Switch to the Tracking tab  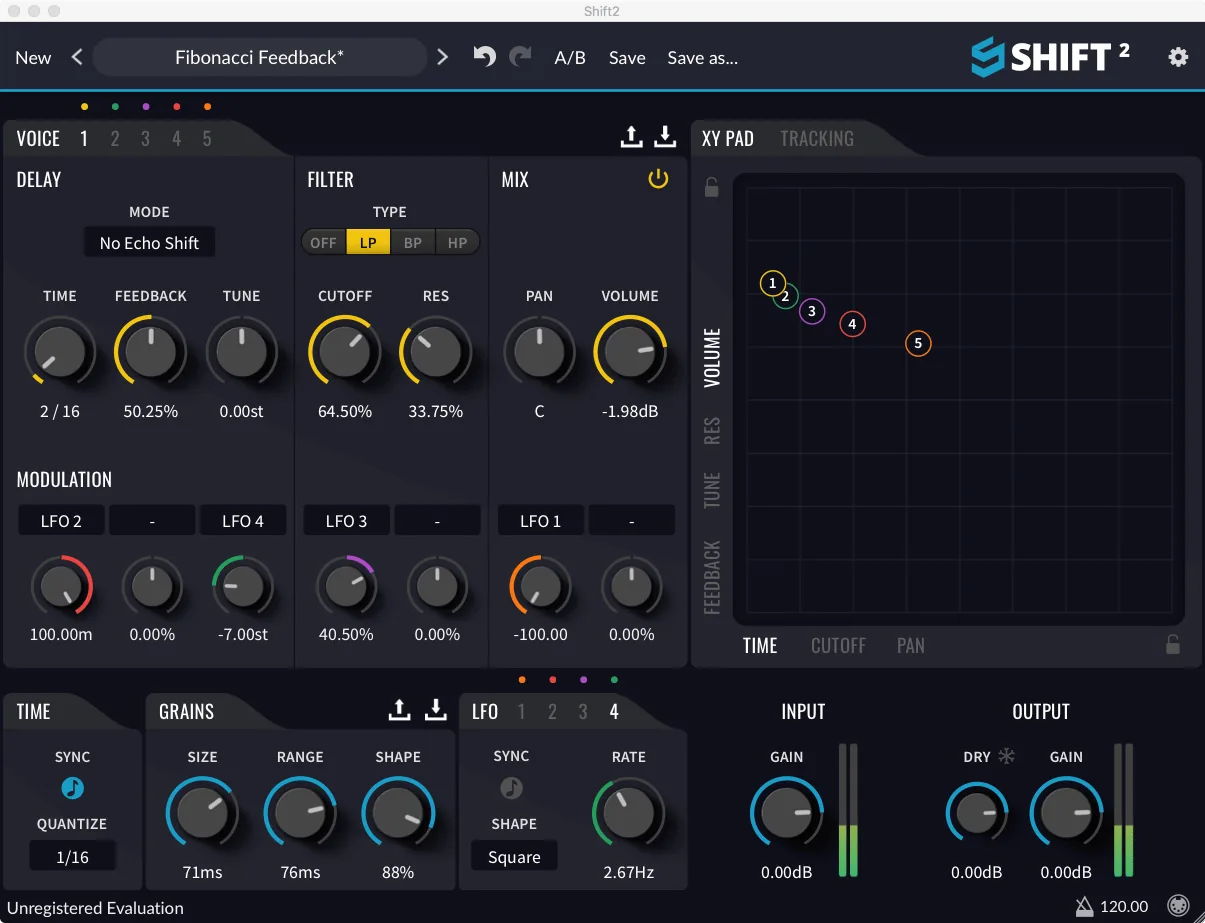point(817,138)
